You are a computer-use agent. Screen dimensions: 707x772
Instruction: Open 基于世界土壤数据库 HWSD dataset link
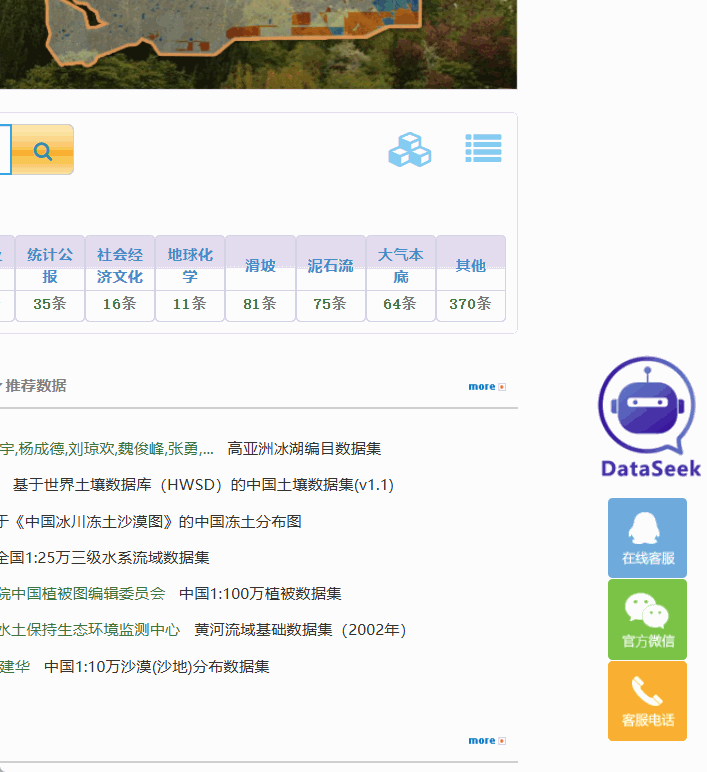click(203, 485)
